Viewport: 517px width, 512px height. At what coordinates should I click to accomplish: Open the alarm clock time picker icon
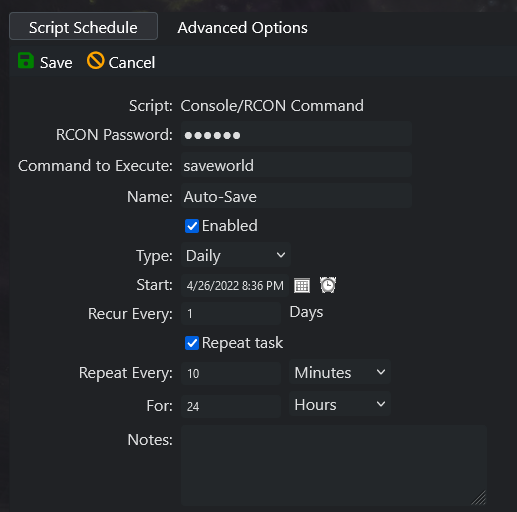click(328, 285)
